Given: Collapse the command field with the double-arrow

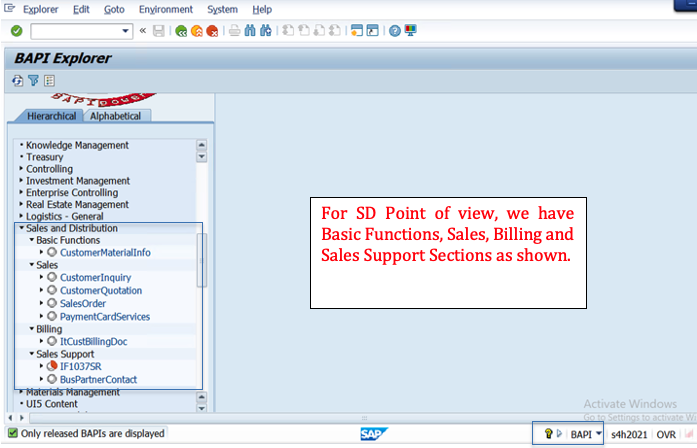Looking at the screenshot, I should 143,31.
